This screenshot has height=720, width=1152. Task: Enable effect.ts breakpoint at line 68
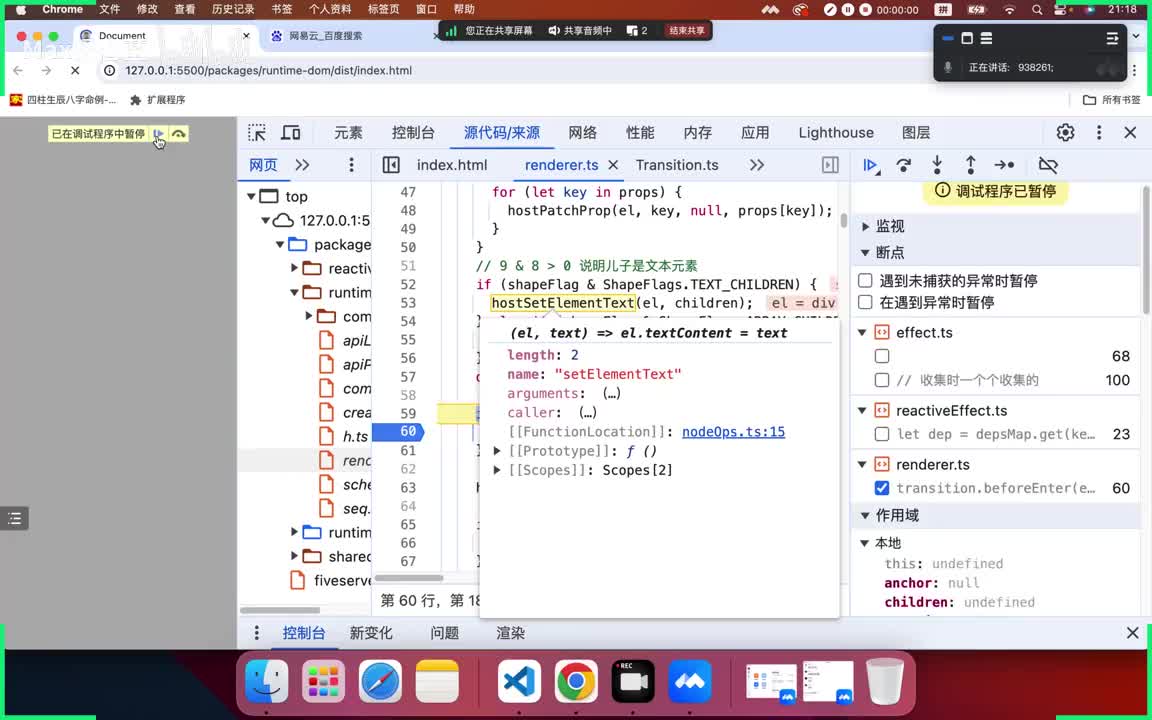point(882,356)
